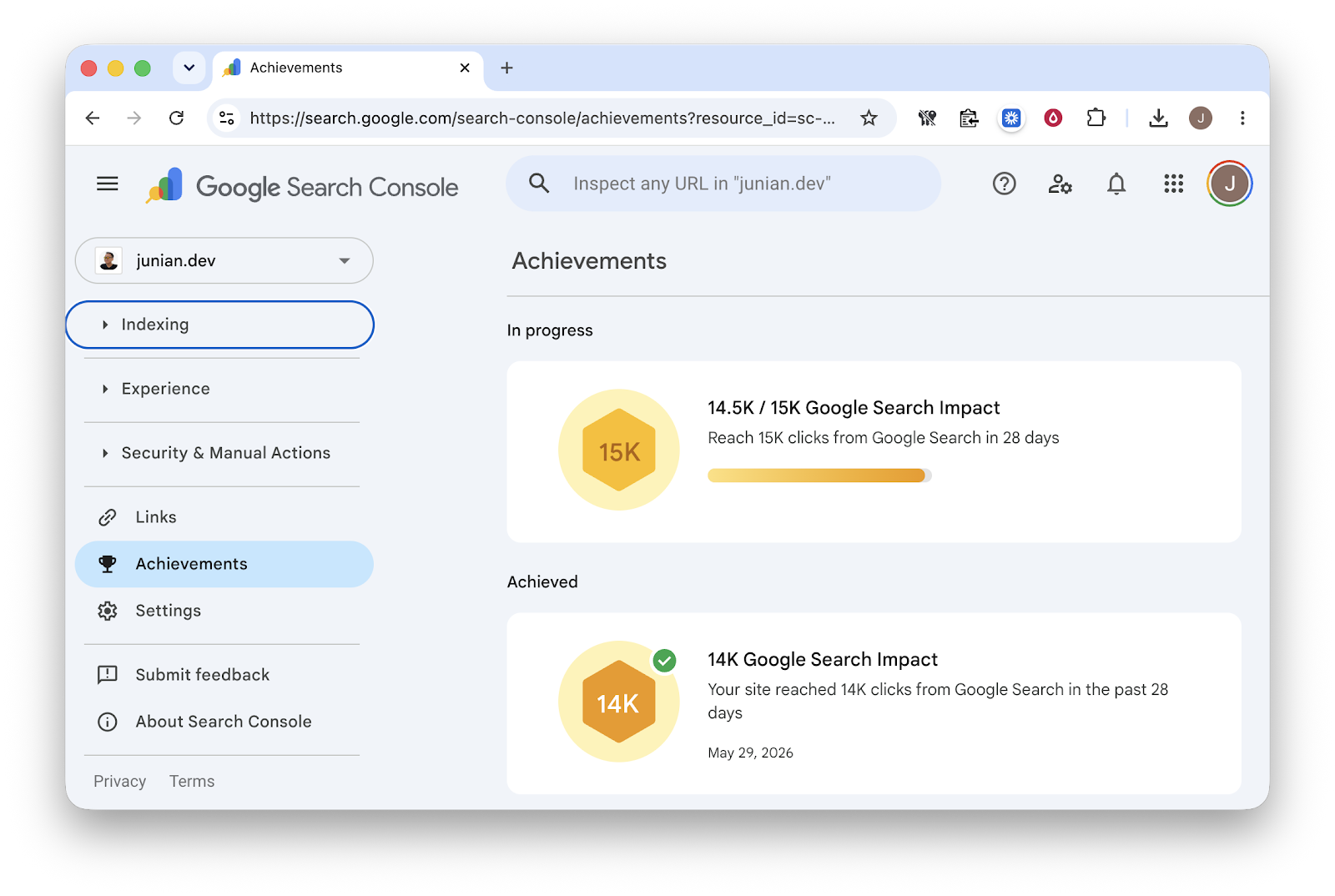Click the Achievements page heading
Image resolution: width=1335 pixels, height=896 pixels.
pos(589,261)
